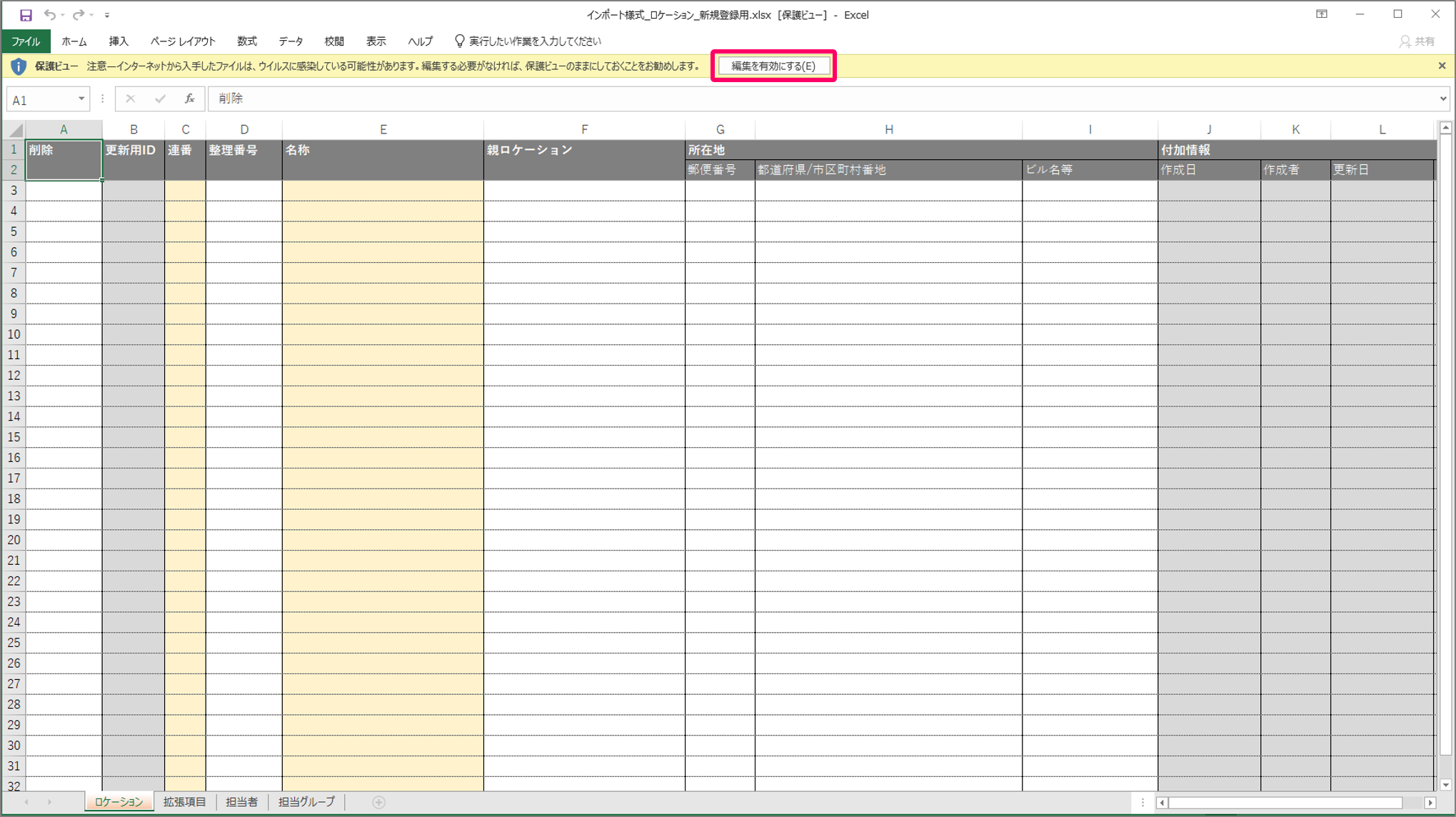The image size is (1456, 817).
Task: Switch to the 担当グループ sheet tab
Action: click(306, 802)
